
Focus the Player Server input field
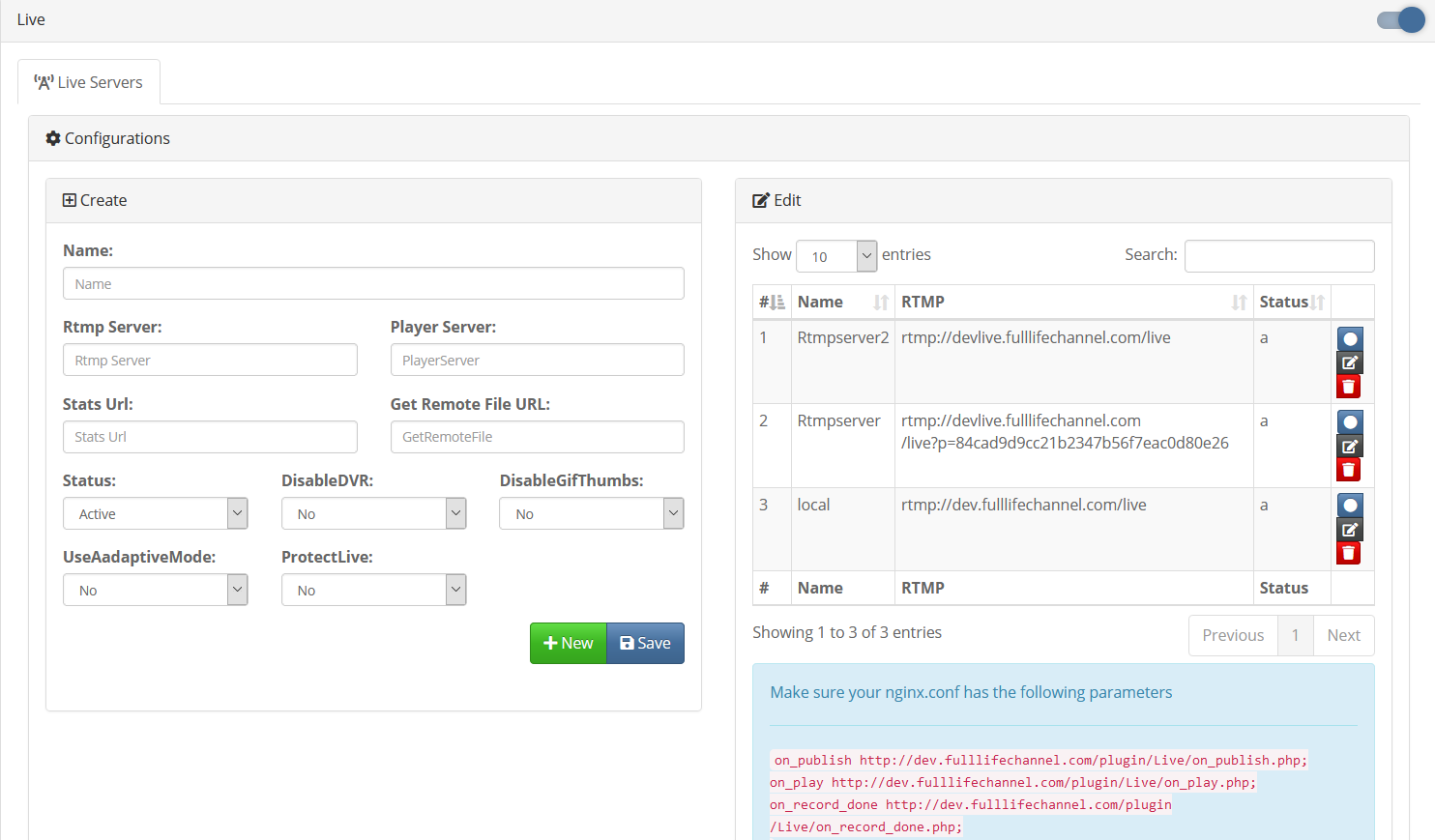[x=537, y=360]
